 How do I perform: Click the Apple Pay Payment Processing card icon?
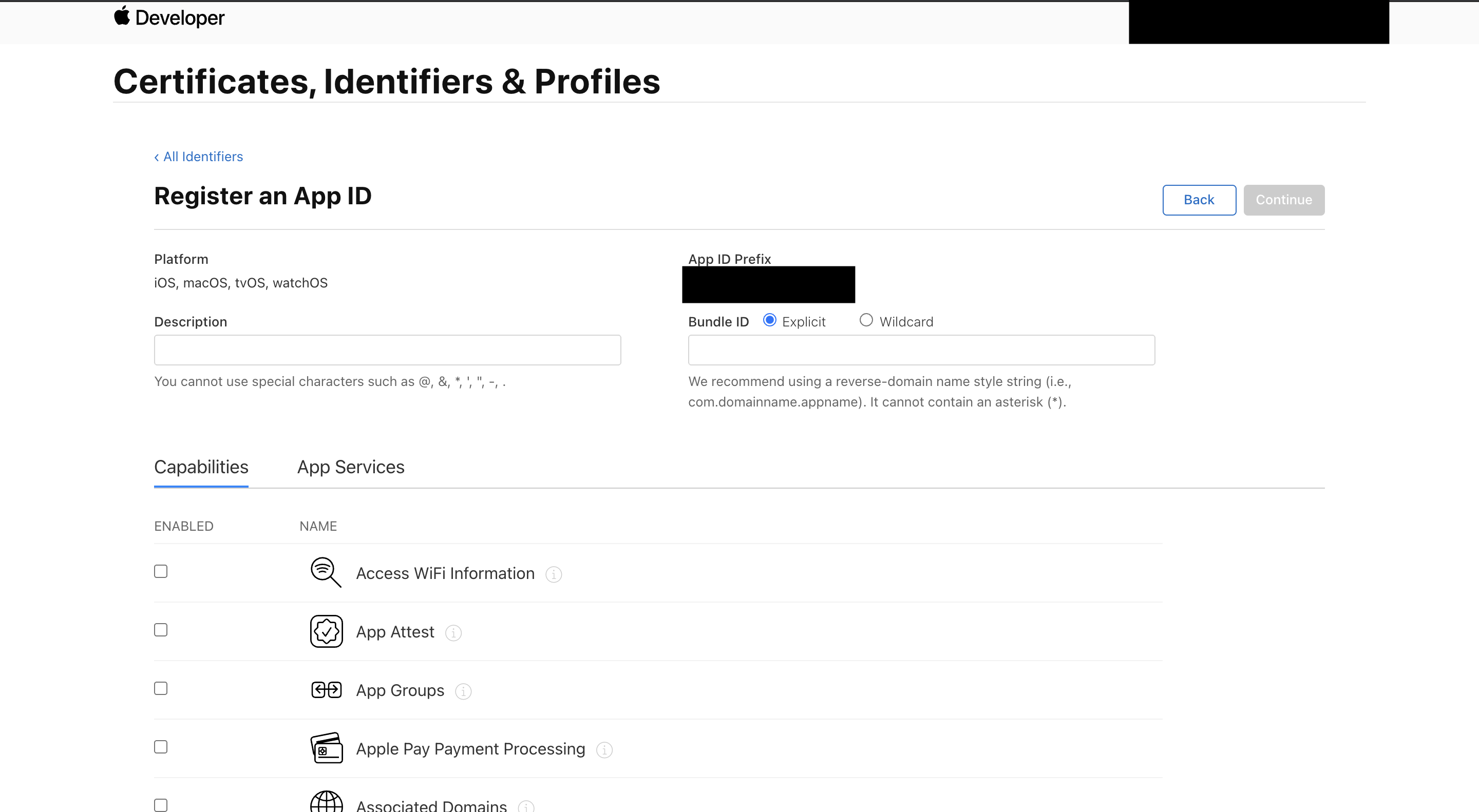click(x=326, y=748)
